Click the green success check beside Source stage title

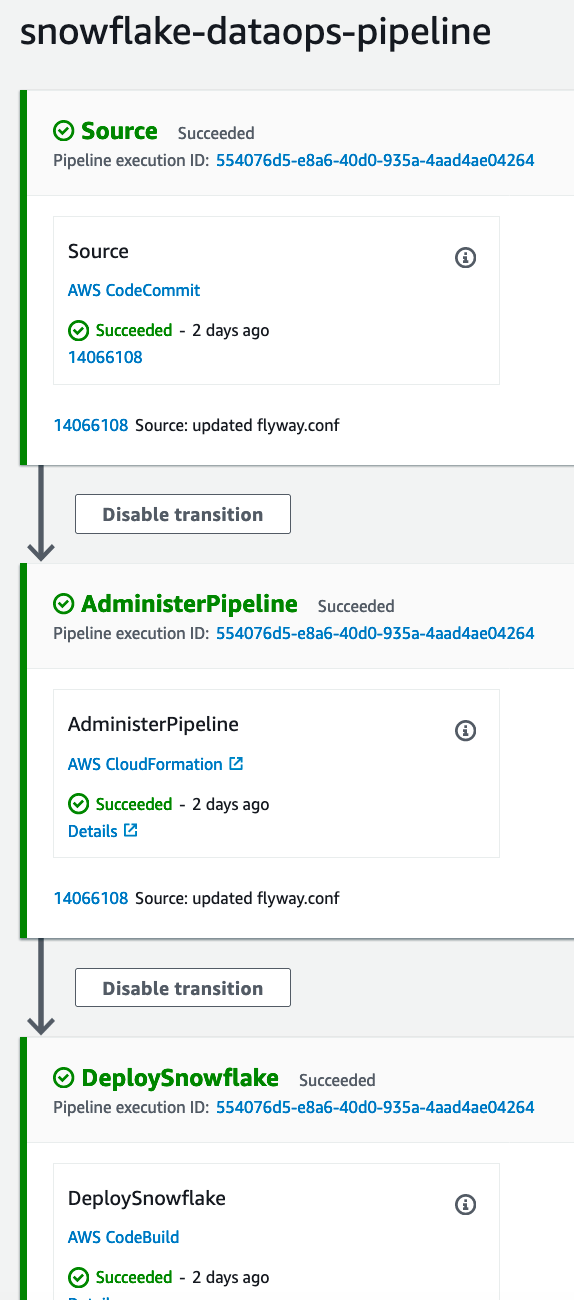[63, 131]
